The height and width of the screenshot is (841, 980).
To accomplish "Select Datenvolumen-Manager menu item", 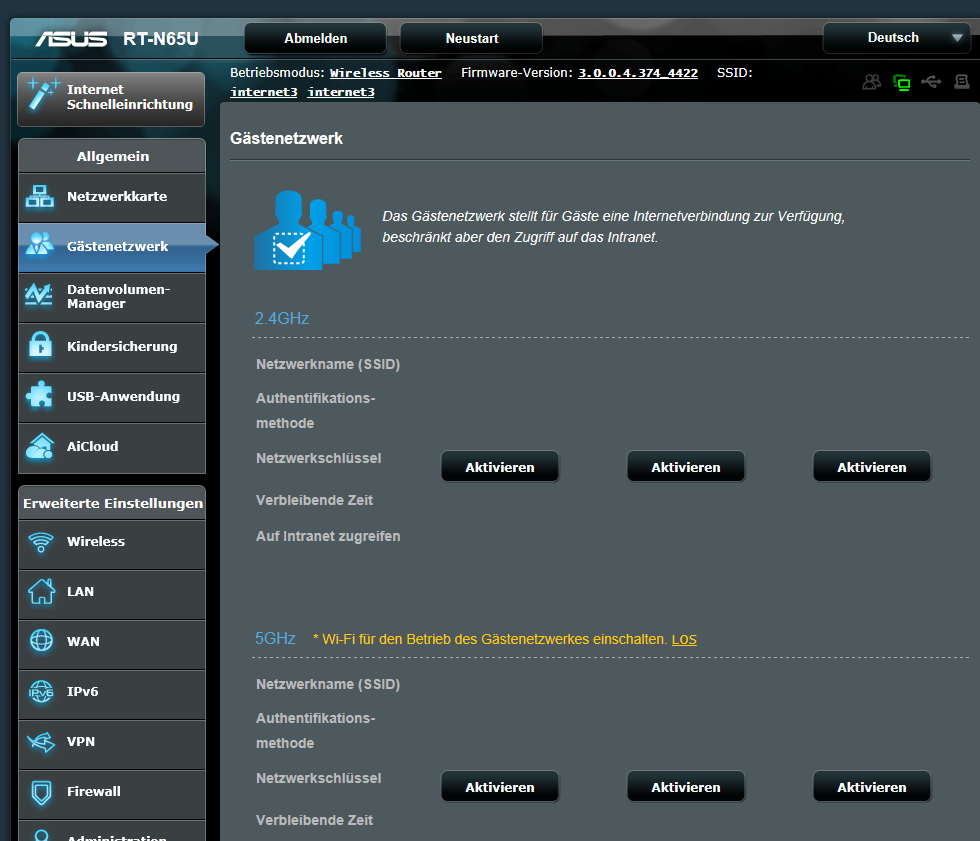I will point(118,297).
